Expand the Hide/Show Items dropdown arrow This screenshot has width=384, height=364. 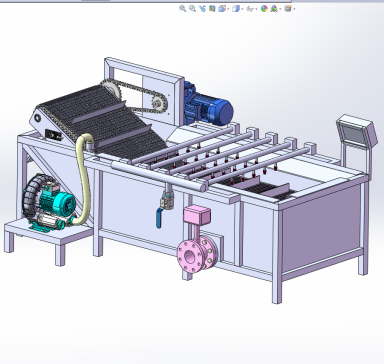256,9
